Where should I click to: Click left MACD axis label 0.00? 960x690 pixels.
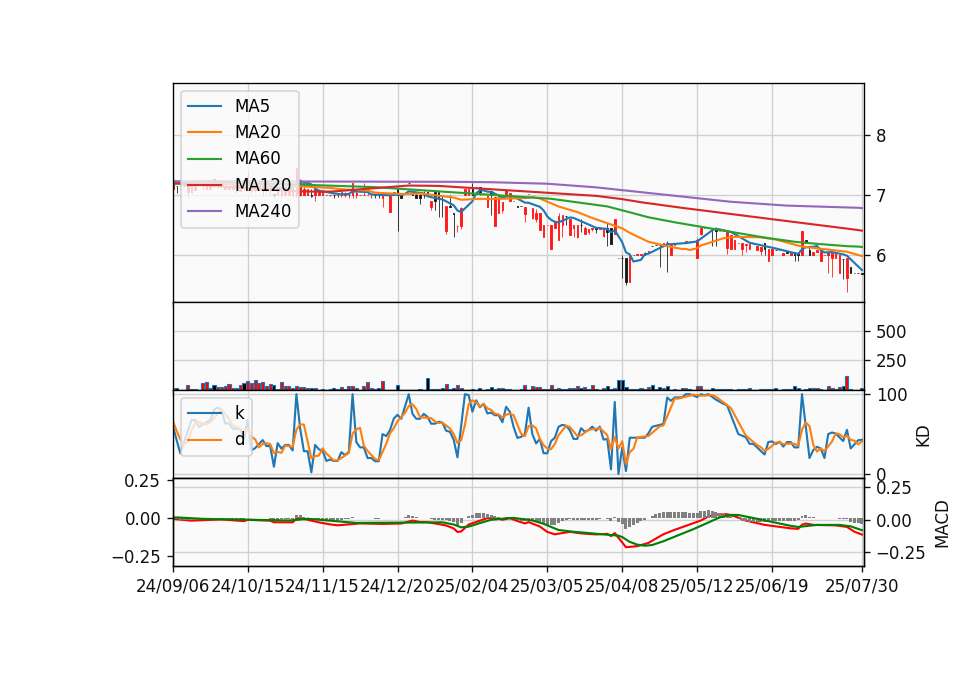141,519
